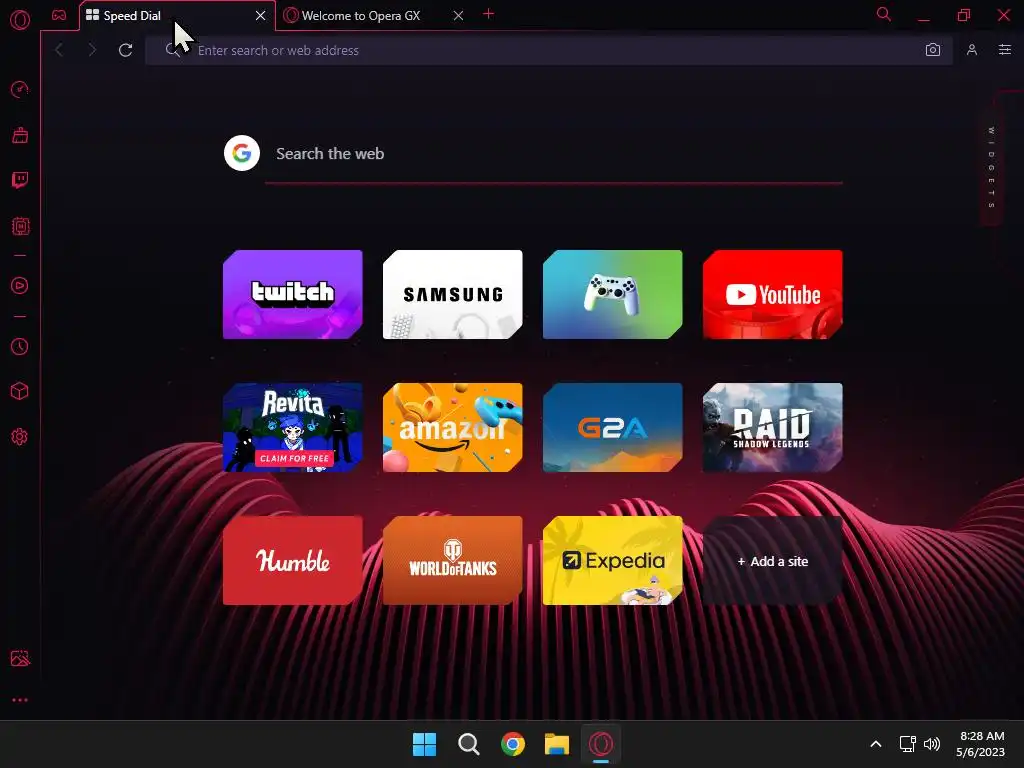Open the Player sidebar icon

tap(20, 285)
